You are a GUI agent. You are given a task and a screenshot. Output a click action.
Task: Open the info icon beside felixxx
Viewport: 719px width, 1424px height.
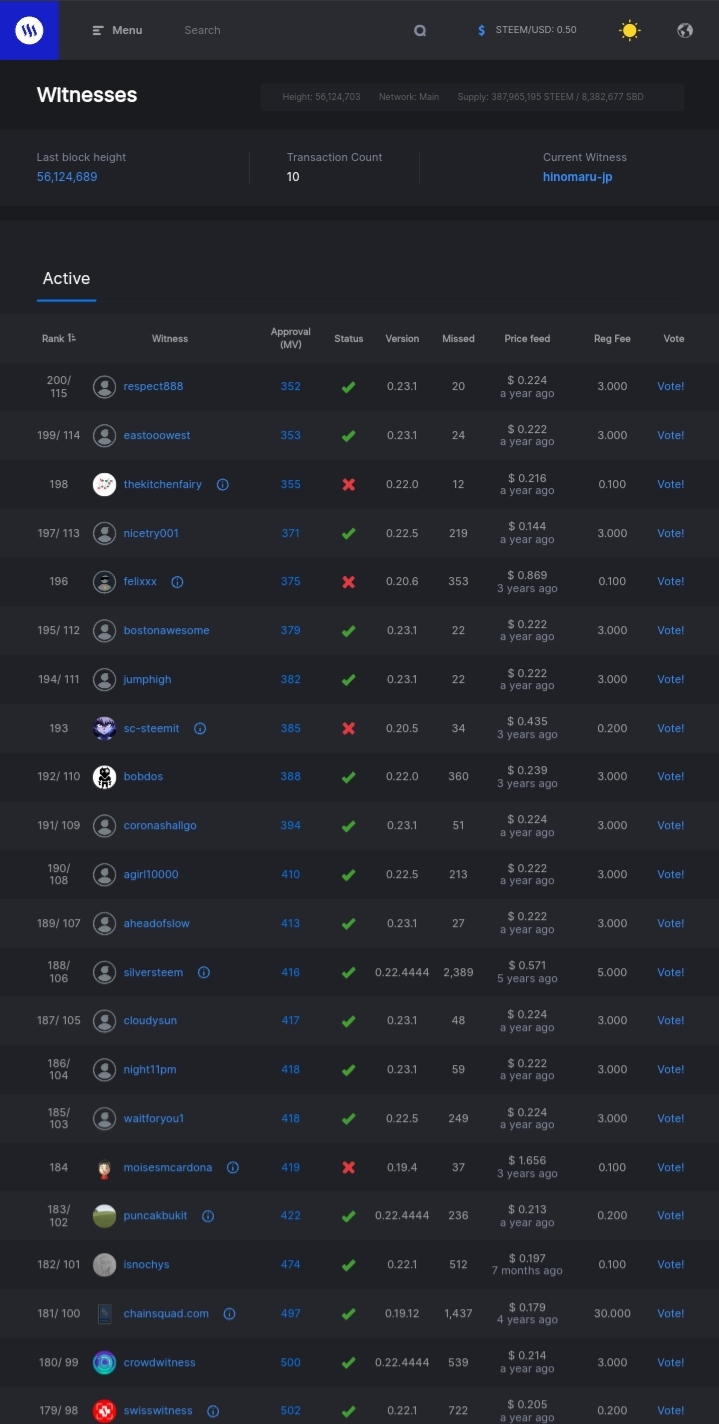click(177, 582)
